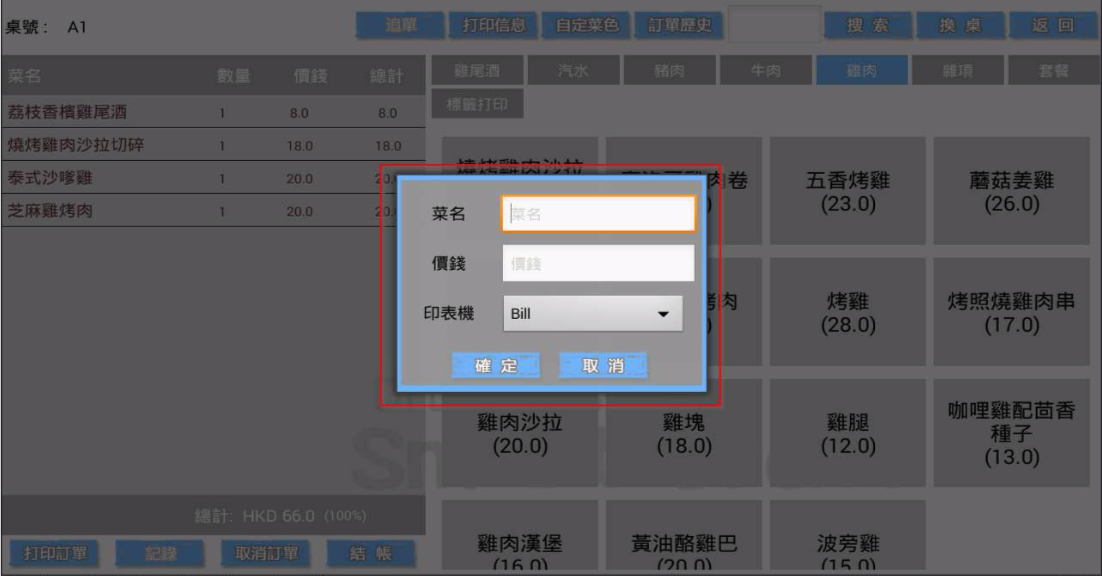This screenshot has height=576, width=1102.
Task: Switch to the 雞尾酒 category tab
Action: 477,70
